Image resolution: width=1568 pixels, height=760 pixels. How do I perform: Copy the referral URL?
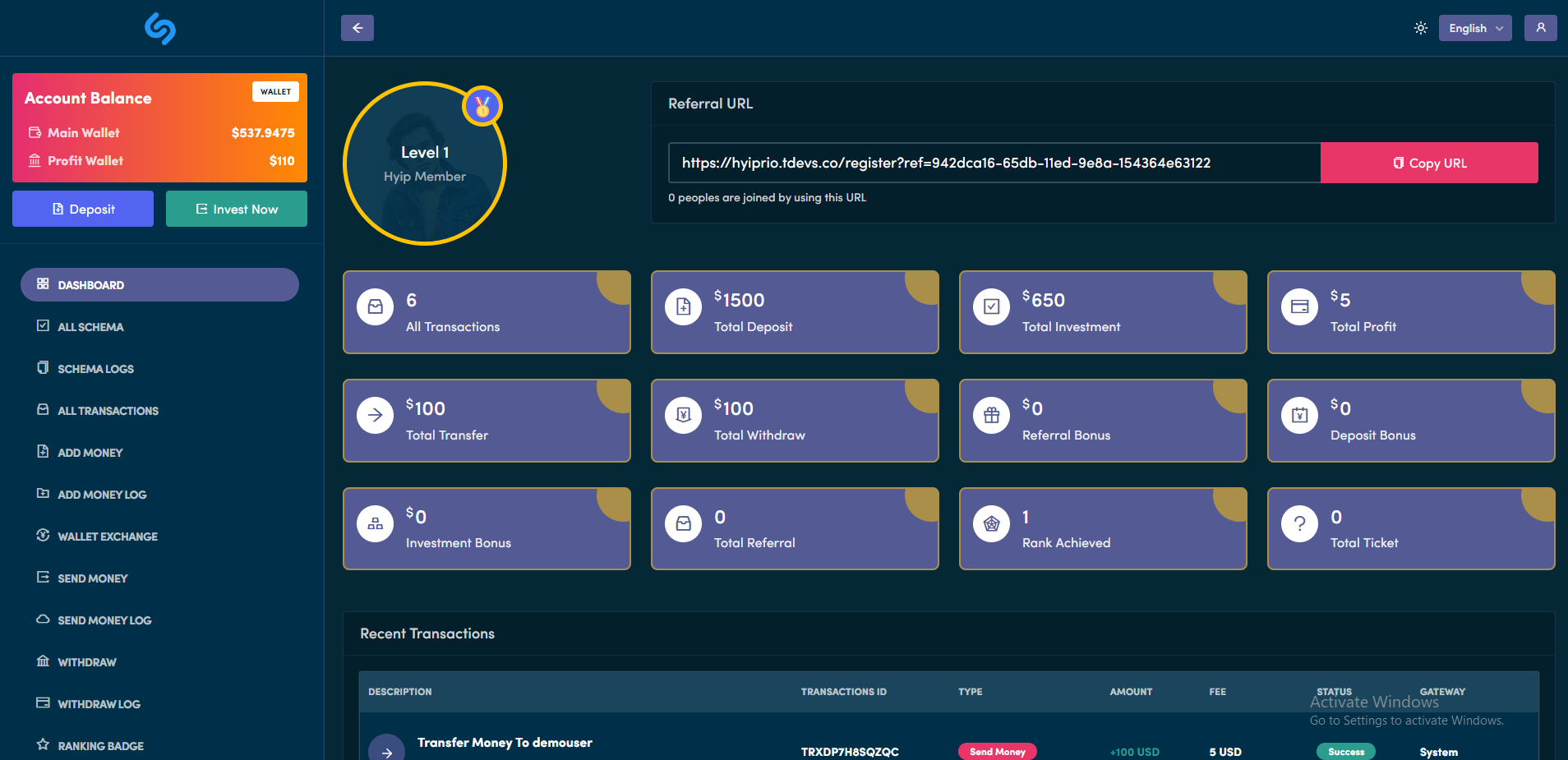1428,163
